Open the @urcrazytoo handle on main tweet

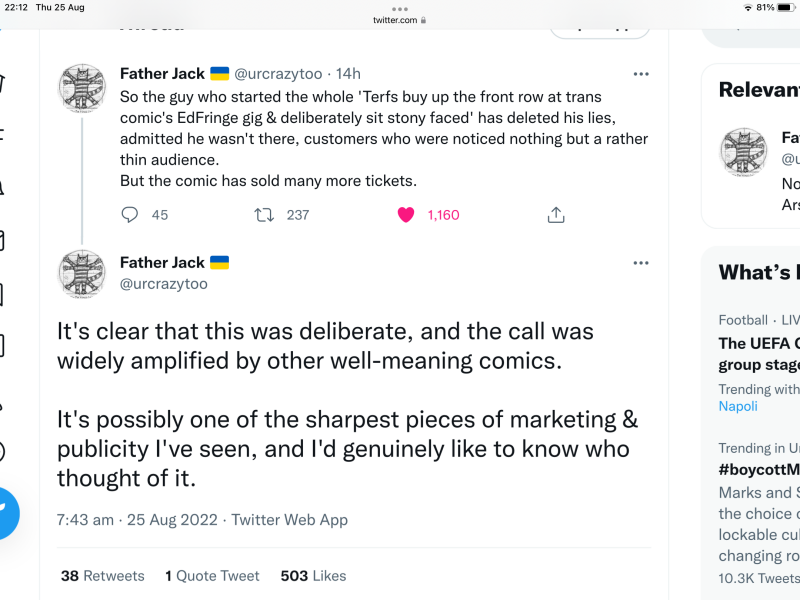click(164, 284)
